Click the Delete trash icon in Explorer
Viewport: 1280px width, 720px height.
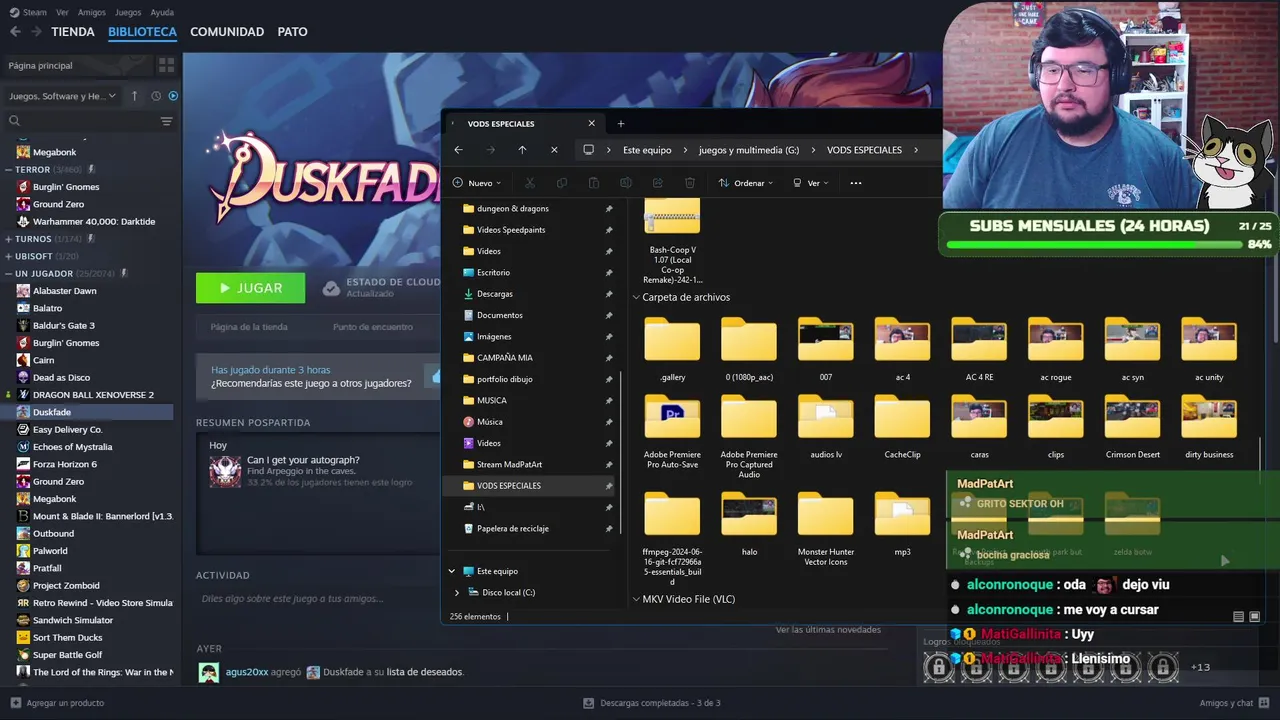click(x=690, y=183)
